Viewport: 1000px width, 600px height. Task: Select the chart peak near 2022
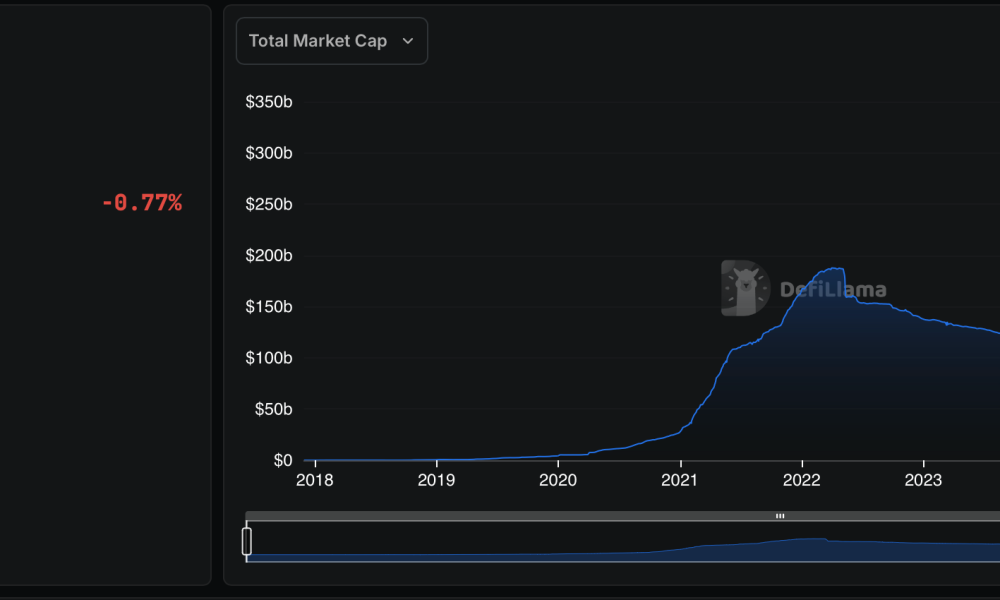coord(833,268)
